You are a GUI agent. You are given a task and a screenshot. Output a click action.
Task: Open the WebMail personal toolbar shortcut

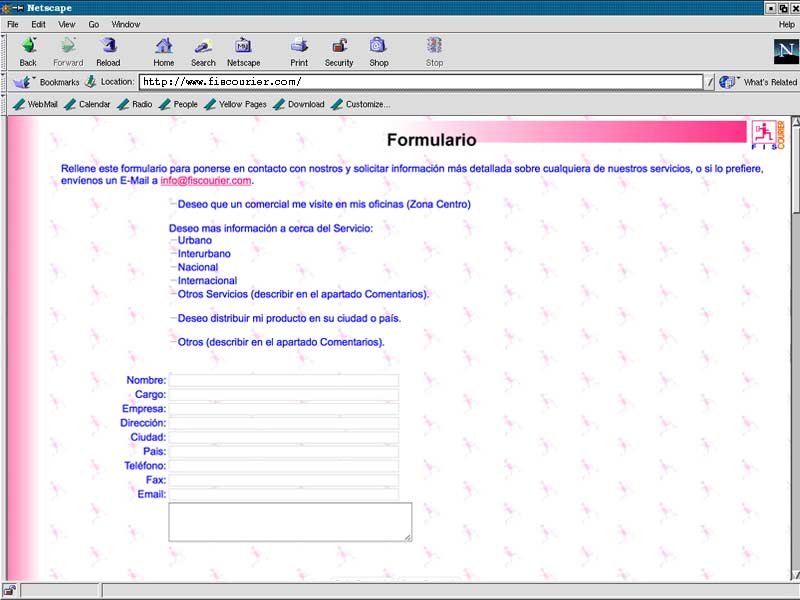[35, 104]
